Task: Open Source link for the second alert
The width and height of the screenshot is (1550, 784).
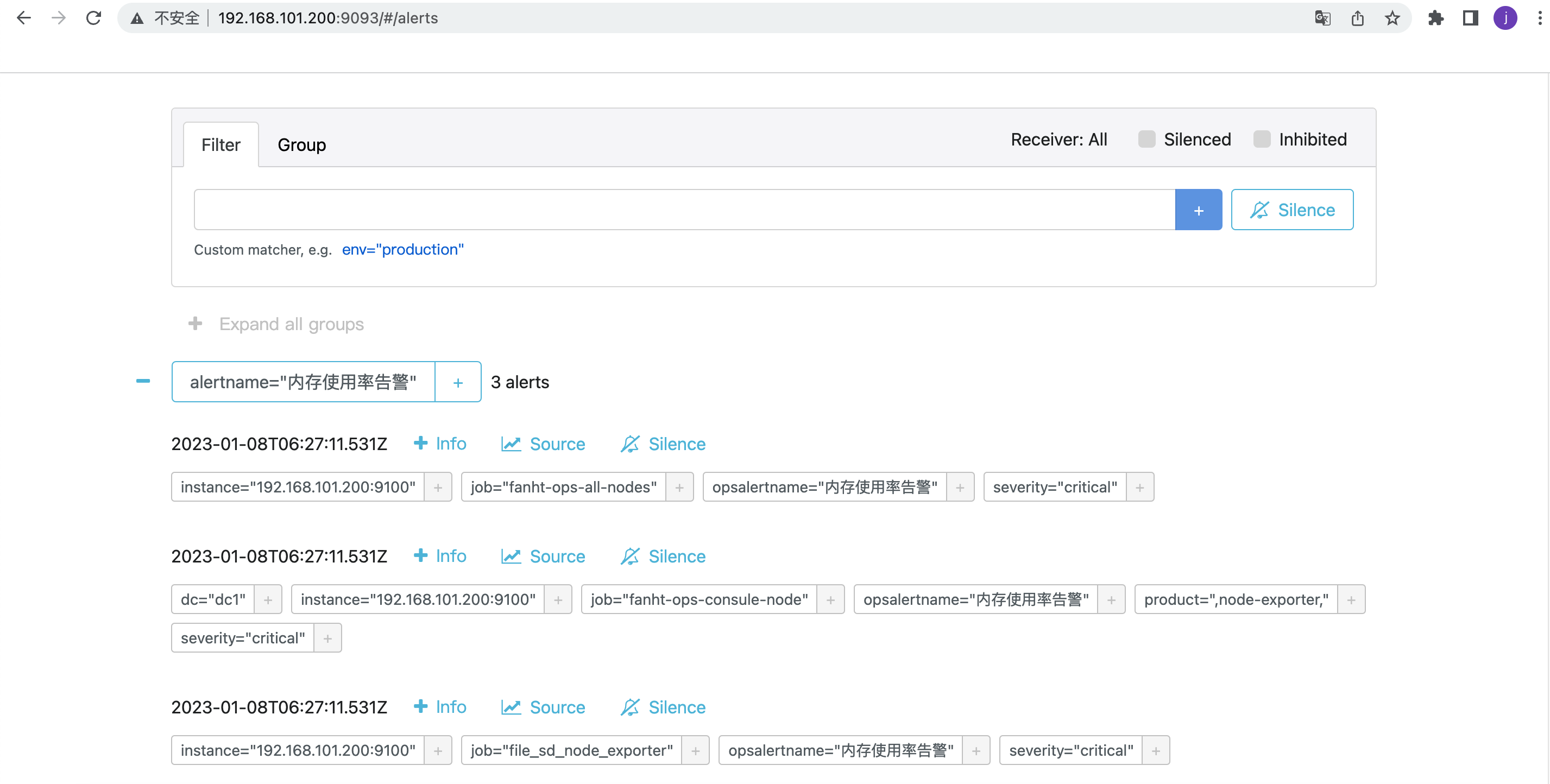Action: 543,556
